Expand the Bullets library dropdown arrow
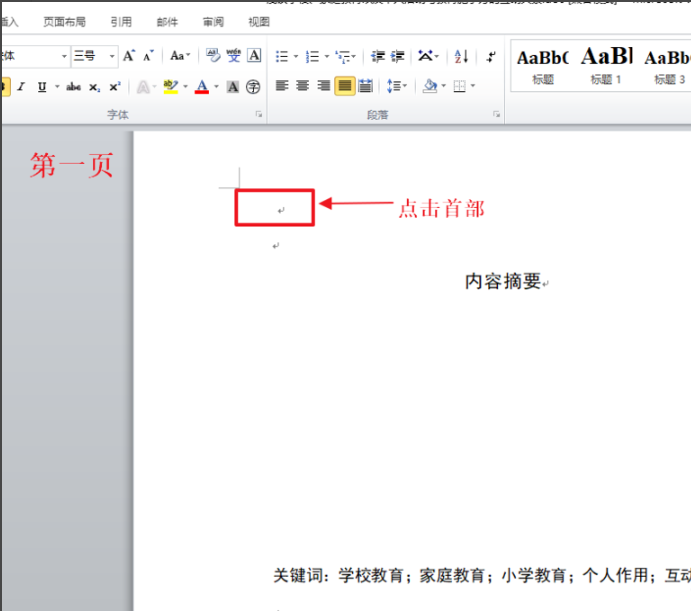Viewport: 691px width, 611px height. [296, 56]
